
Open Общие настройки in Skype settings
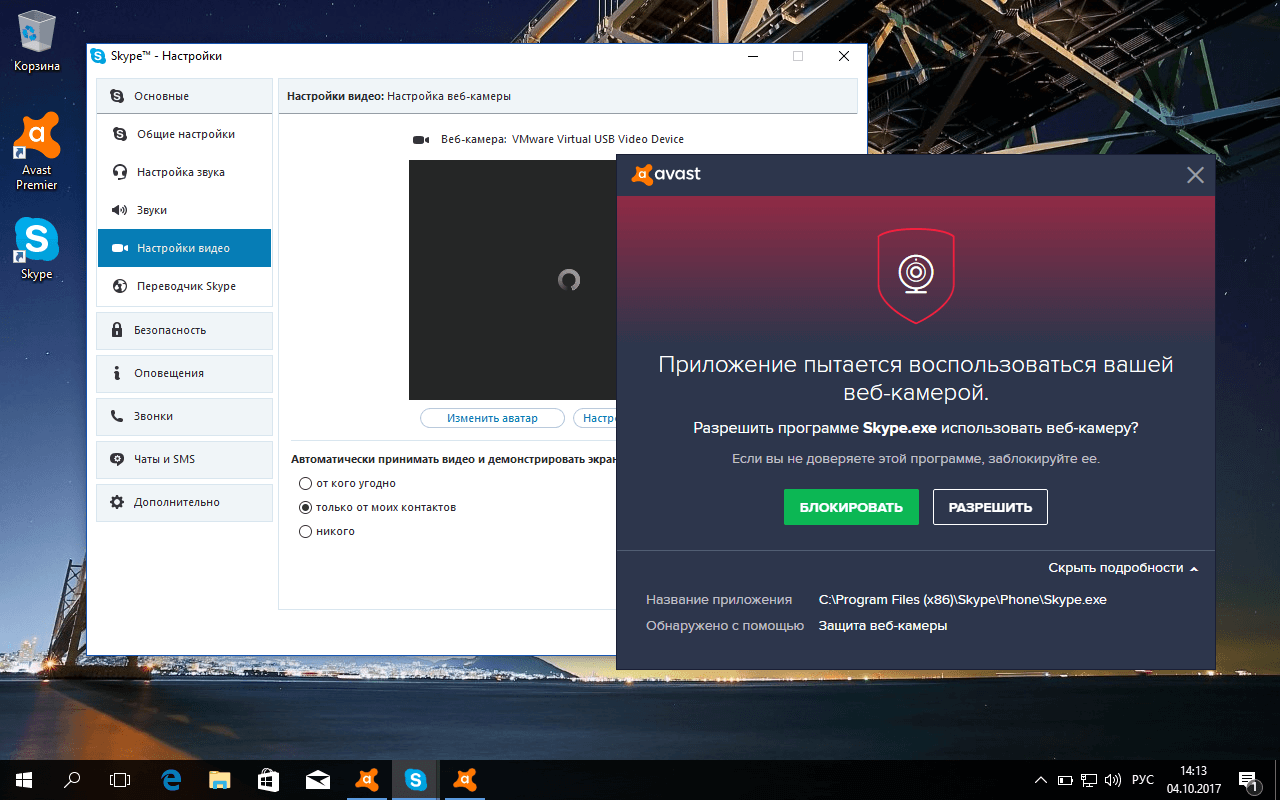[184, 134]
